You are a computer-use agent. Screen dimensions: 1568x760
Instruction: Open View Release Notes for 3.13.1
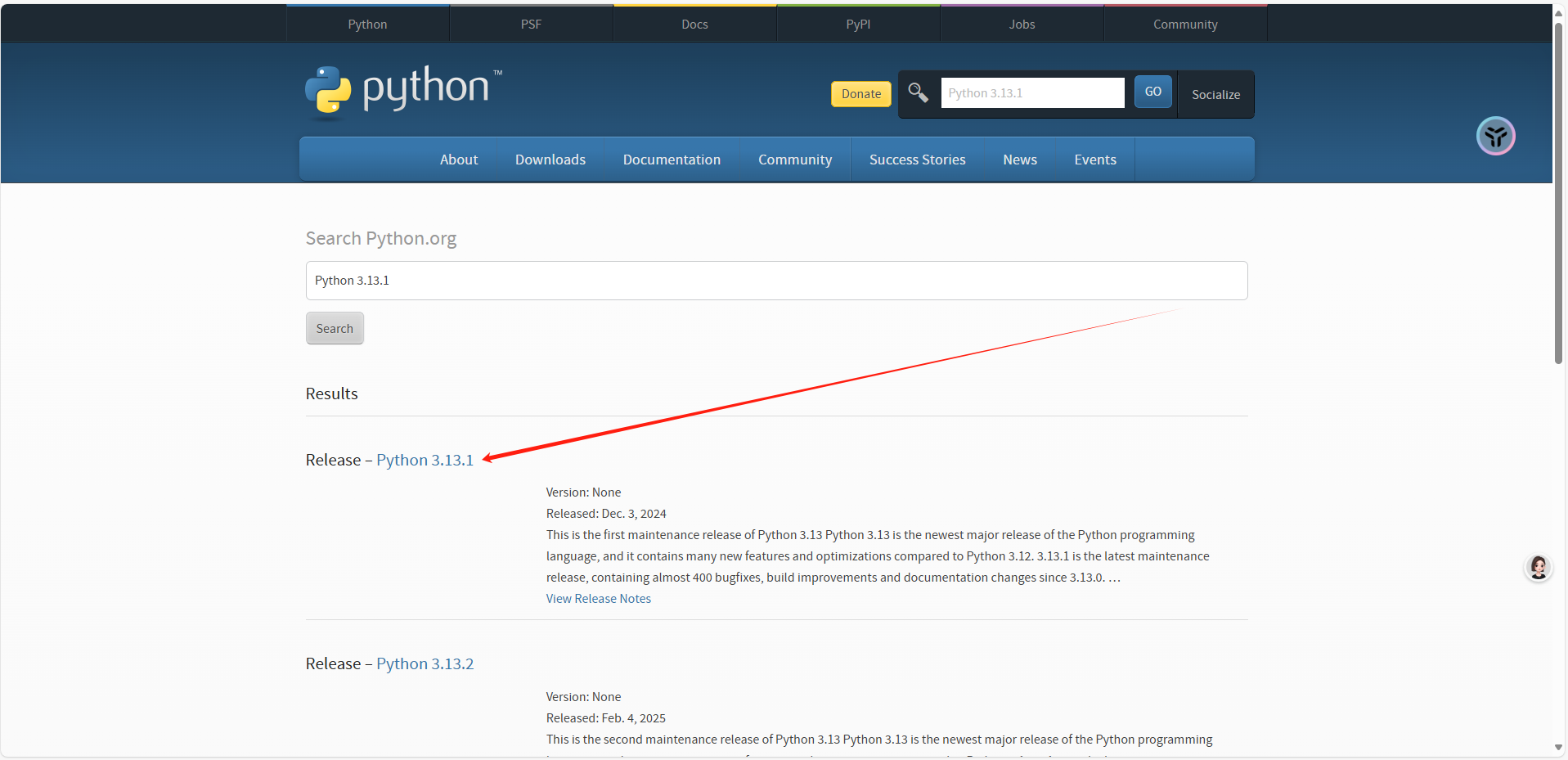point(598,599)
